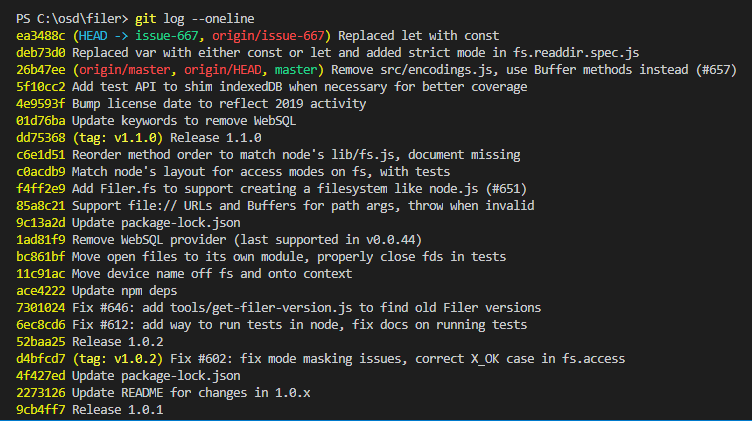Click the tag v1.0.2 label
Viewport: 752px width, 421px height.
[120, 358]
